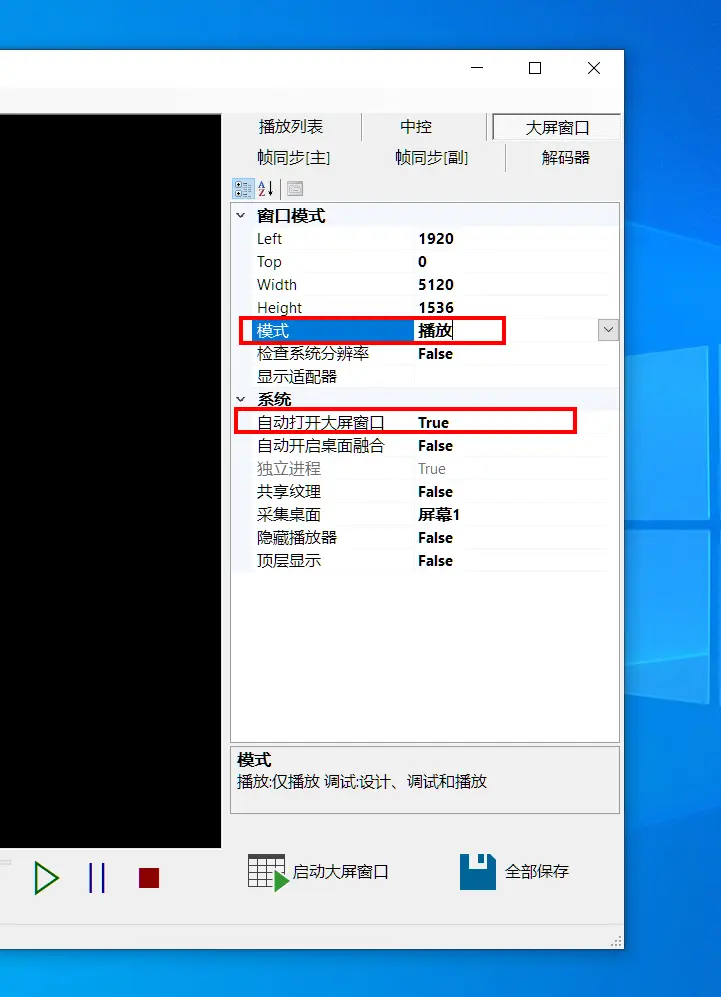Select the 自动打开大屏窗口 property label

(320, 423)
